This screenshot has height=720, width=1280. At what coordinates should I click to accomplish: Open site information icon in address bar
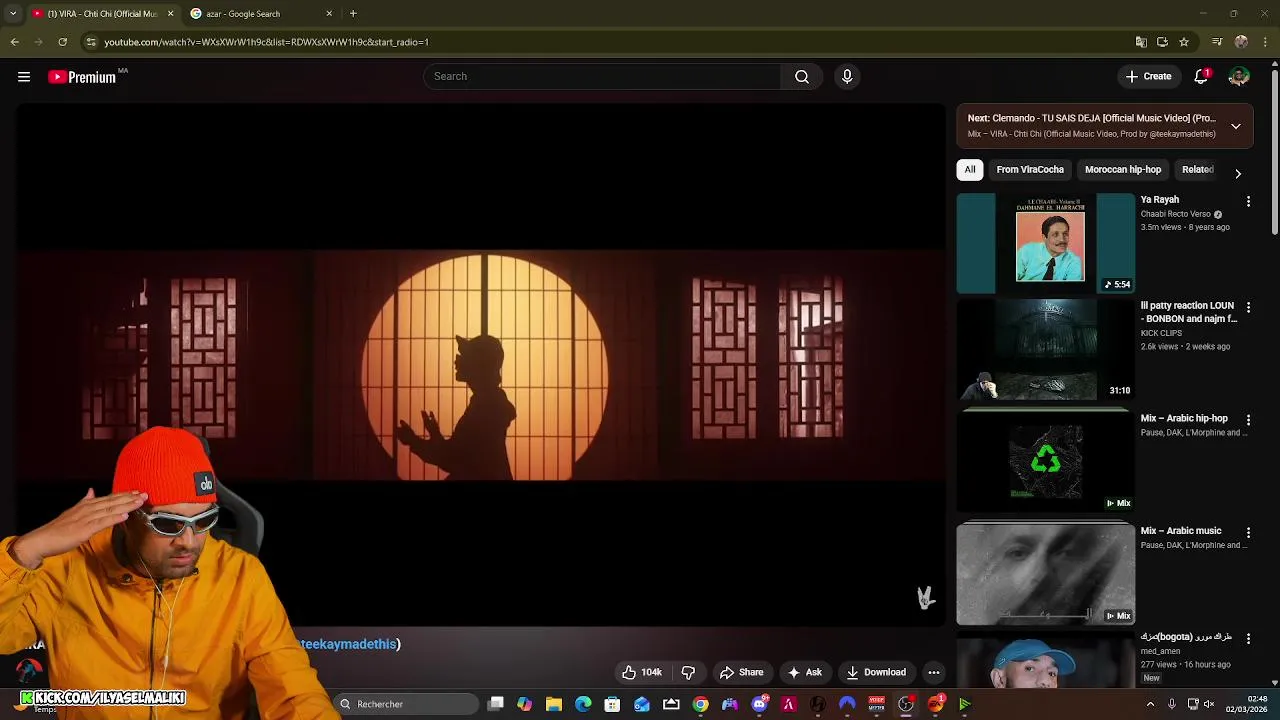click(91, 42)
